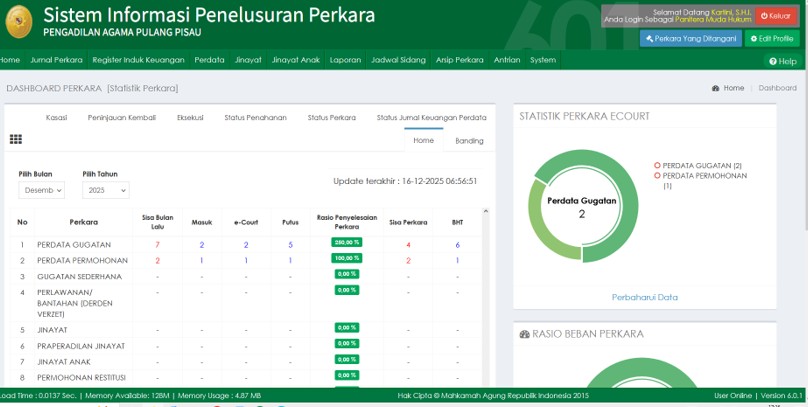Click the Rasio Beban Perkara gauge icon
Screen dimensions: 808x407
pyautogui.click(x=524, y=334)
